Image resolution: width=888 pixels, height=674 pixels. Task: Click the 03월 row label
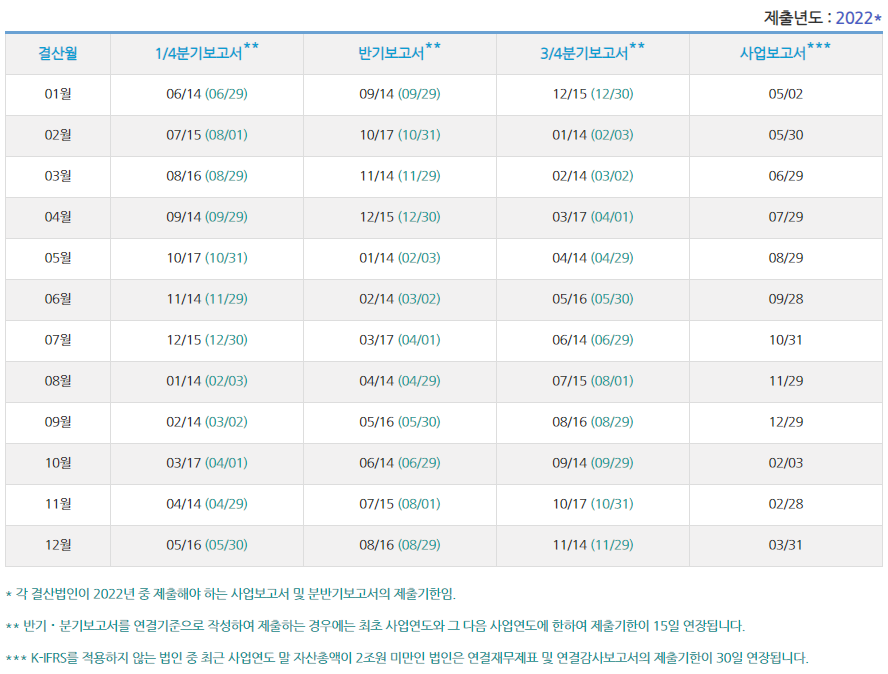58,176
